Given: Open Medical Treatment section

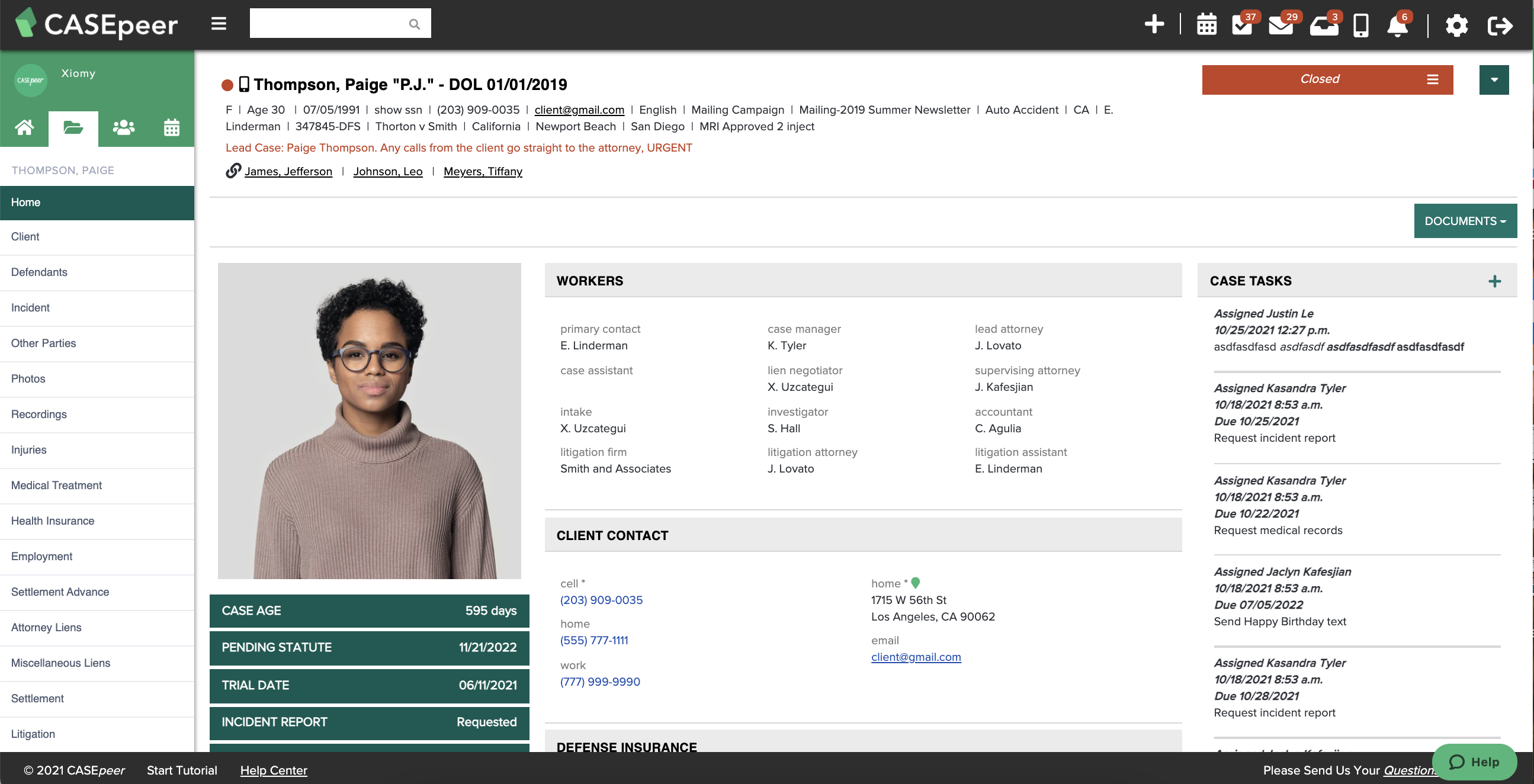Looking at the screenshot, I should [x=97, y=486].
